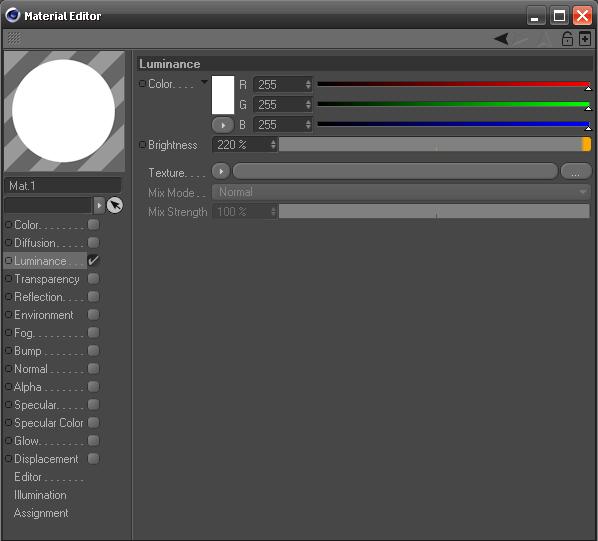Click the back arrow in the editor toolbar
The image size is (598, 541).
[x=501, y=39]
